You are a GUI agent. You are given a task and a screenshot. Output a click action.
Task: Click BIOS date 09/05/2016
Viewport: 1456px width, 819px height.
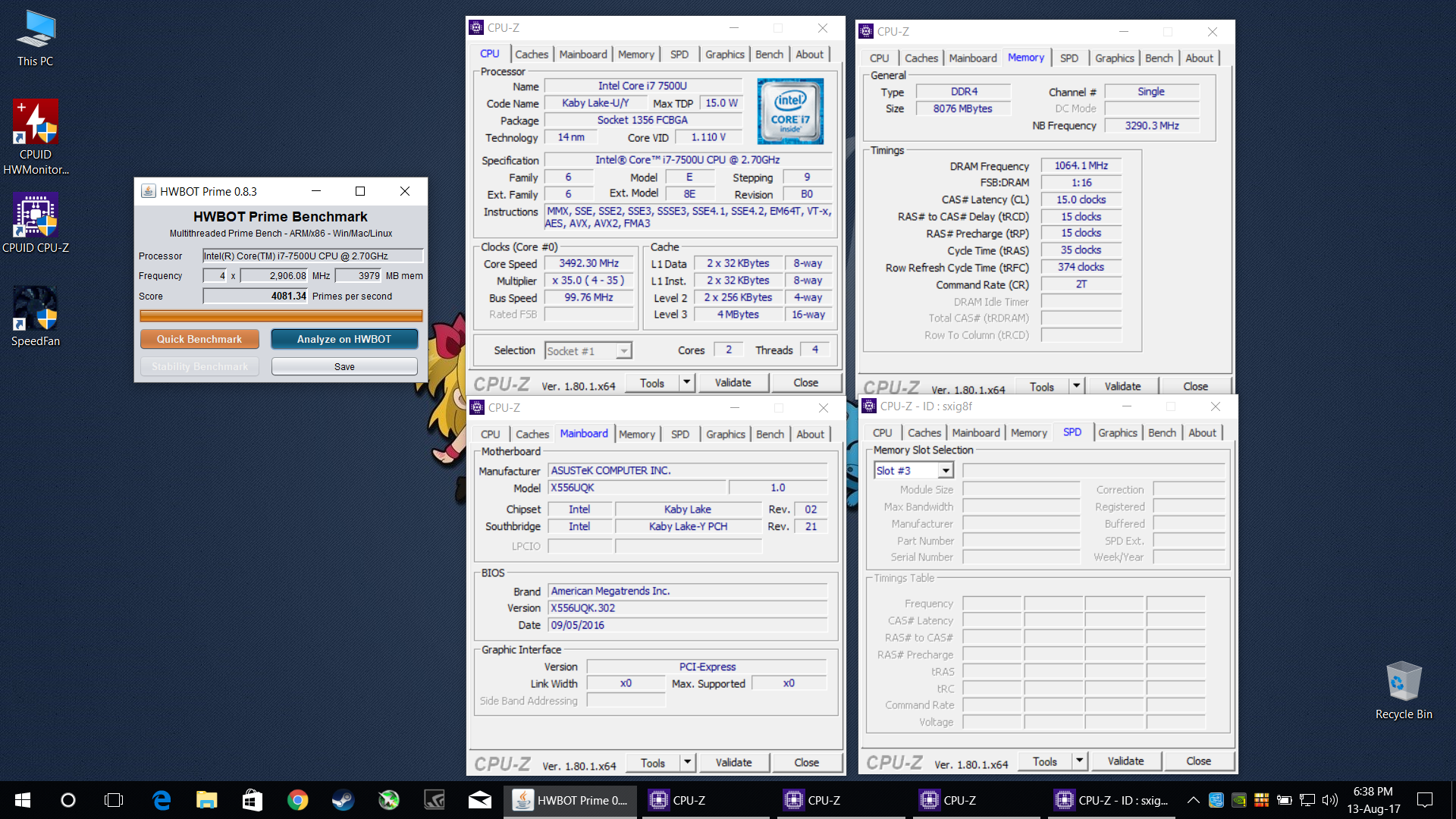pyautogui.click(x=688, y=625)
